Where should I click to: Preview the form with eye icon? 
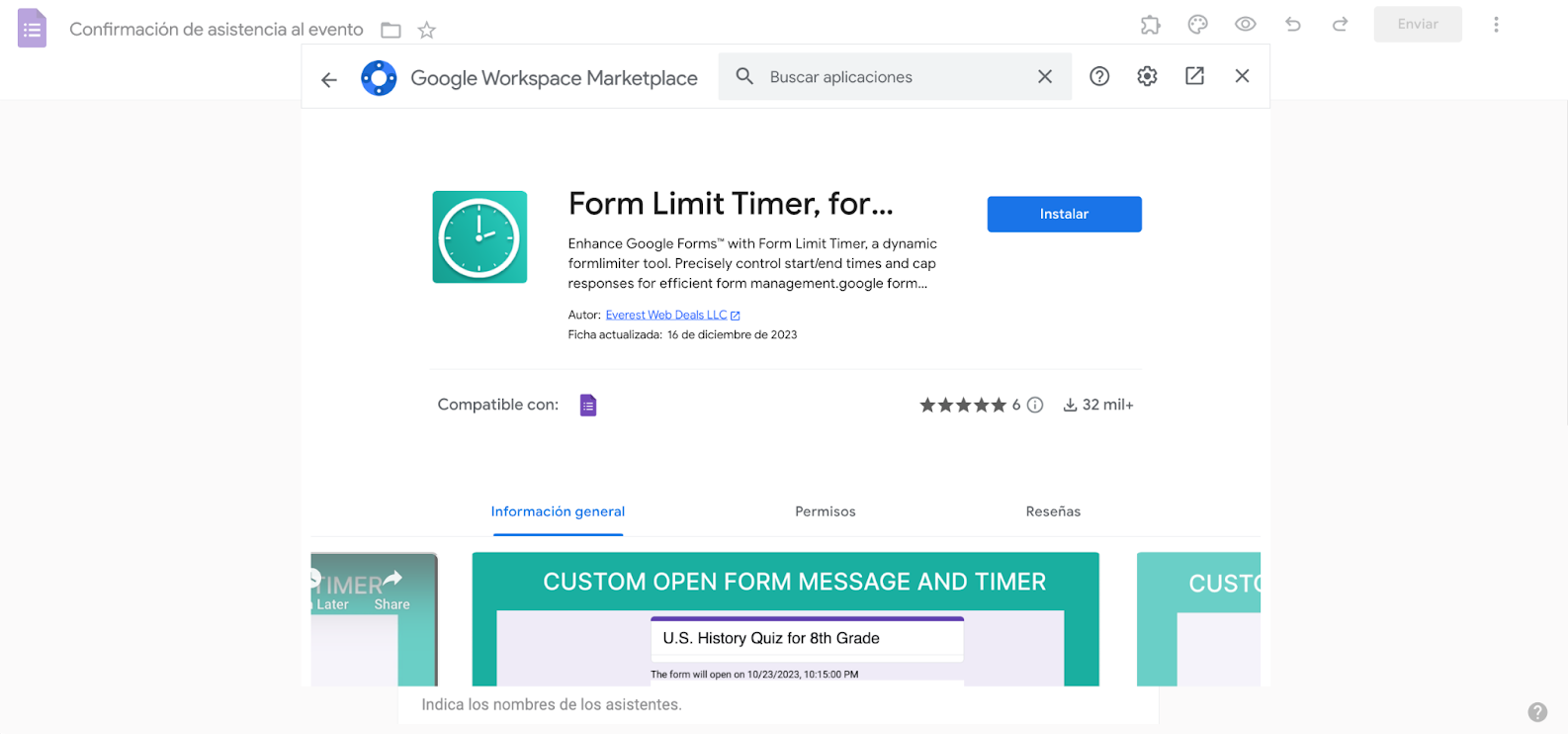tap(1245, 25)
